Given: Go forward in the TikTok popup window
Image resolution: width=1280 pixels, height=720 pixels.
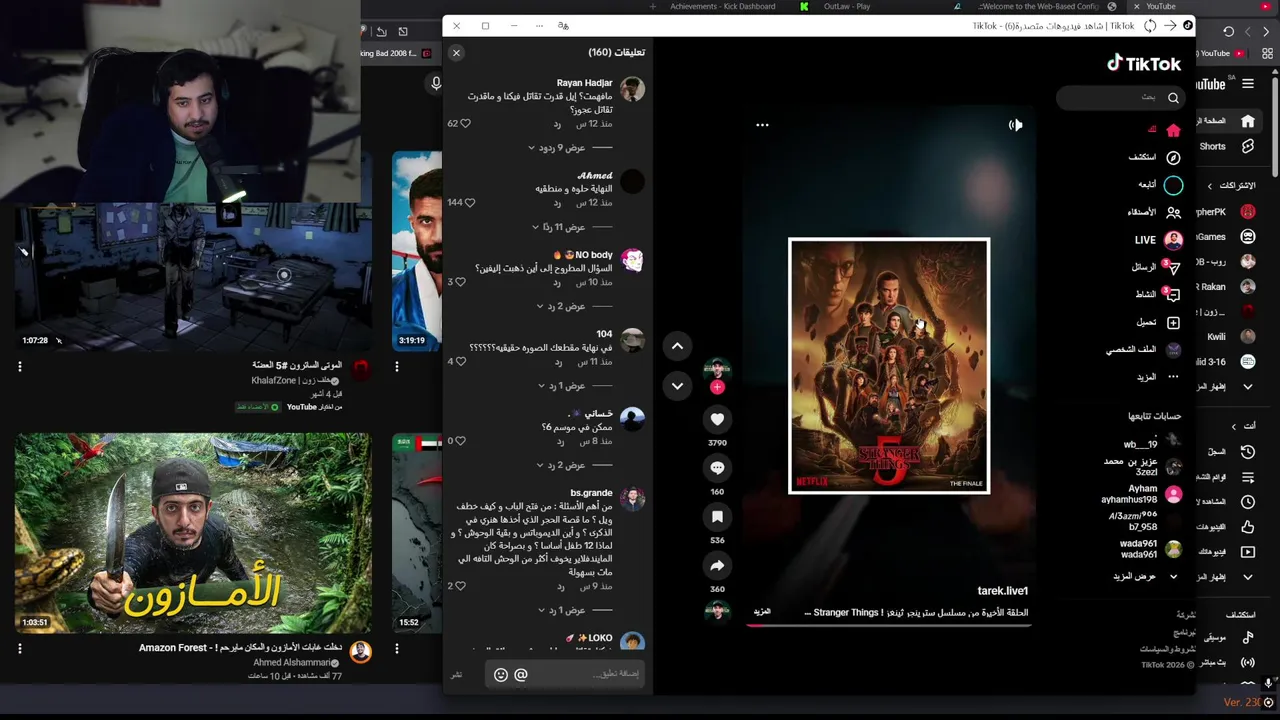Looking at the screenshot, I should tap(1169, 26).
